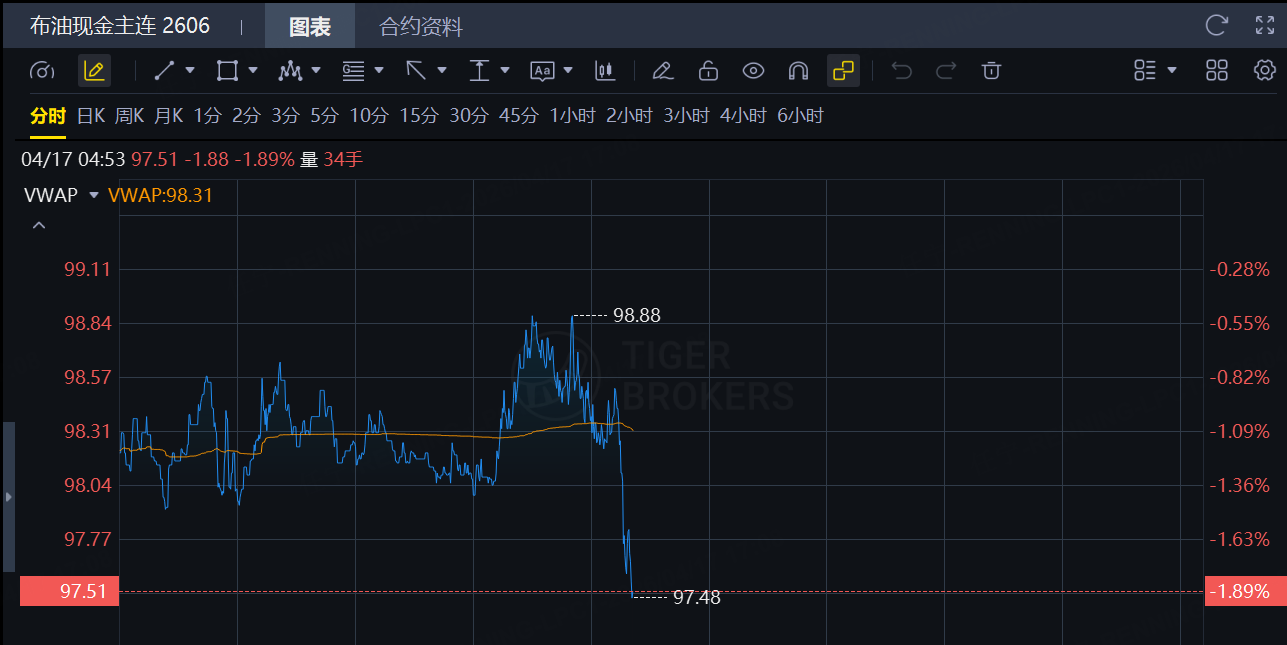Screen dimensions: 1287x645
Task: Redo the drawing action
Action: [946, 71]
